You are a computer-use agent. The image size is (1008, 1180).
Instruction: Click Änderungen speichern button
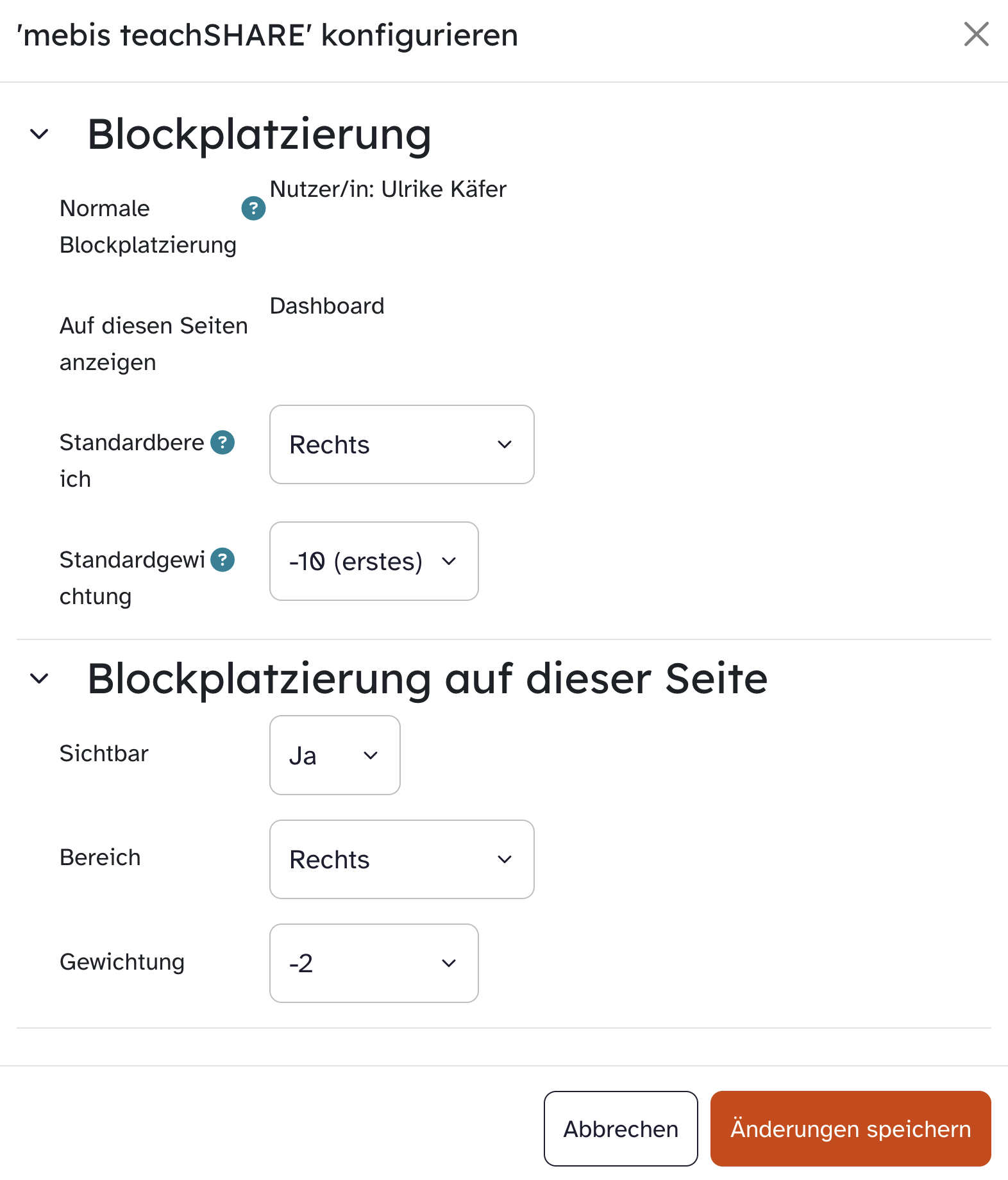(x=850, y=1129)
